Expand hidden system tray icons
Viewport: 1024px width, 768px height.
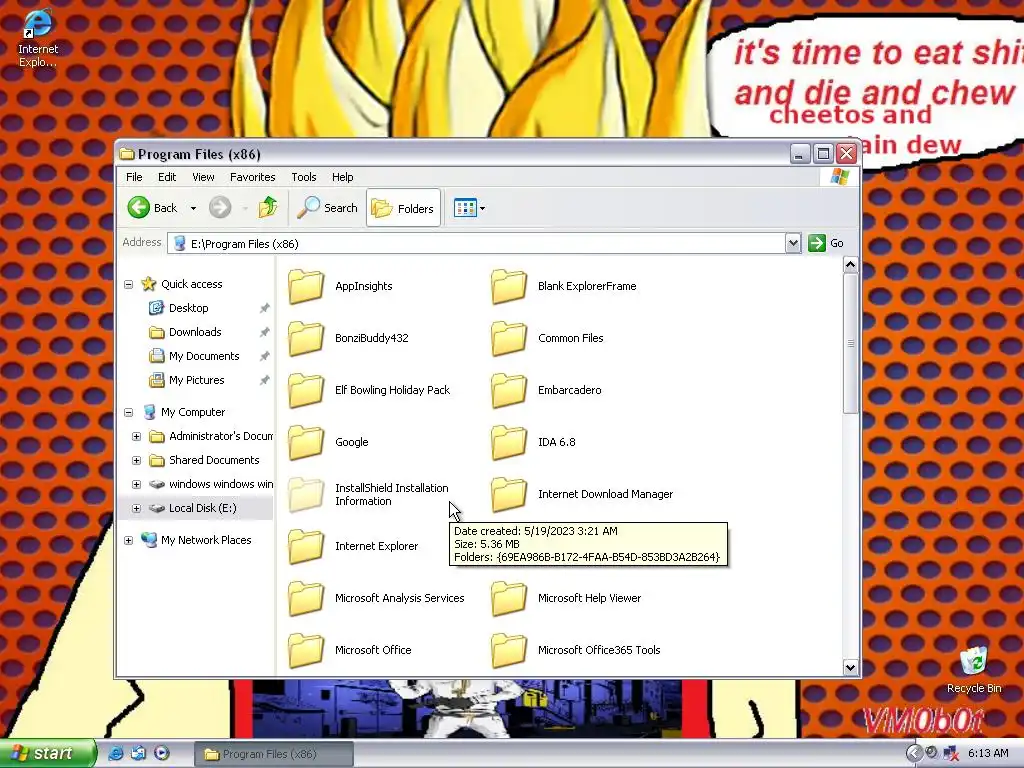coord(914,754)
